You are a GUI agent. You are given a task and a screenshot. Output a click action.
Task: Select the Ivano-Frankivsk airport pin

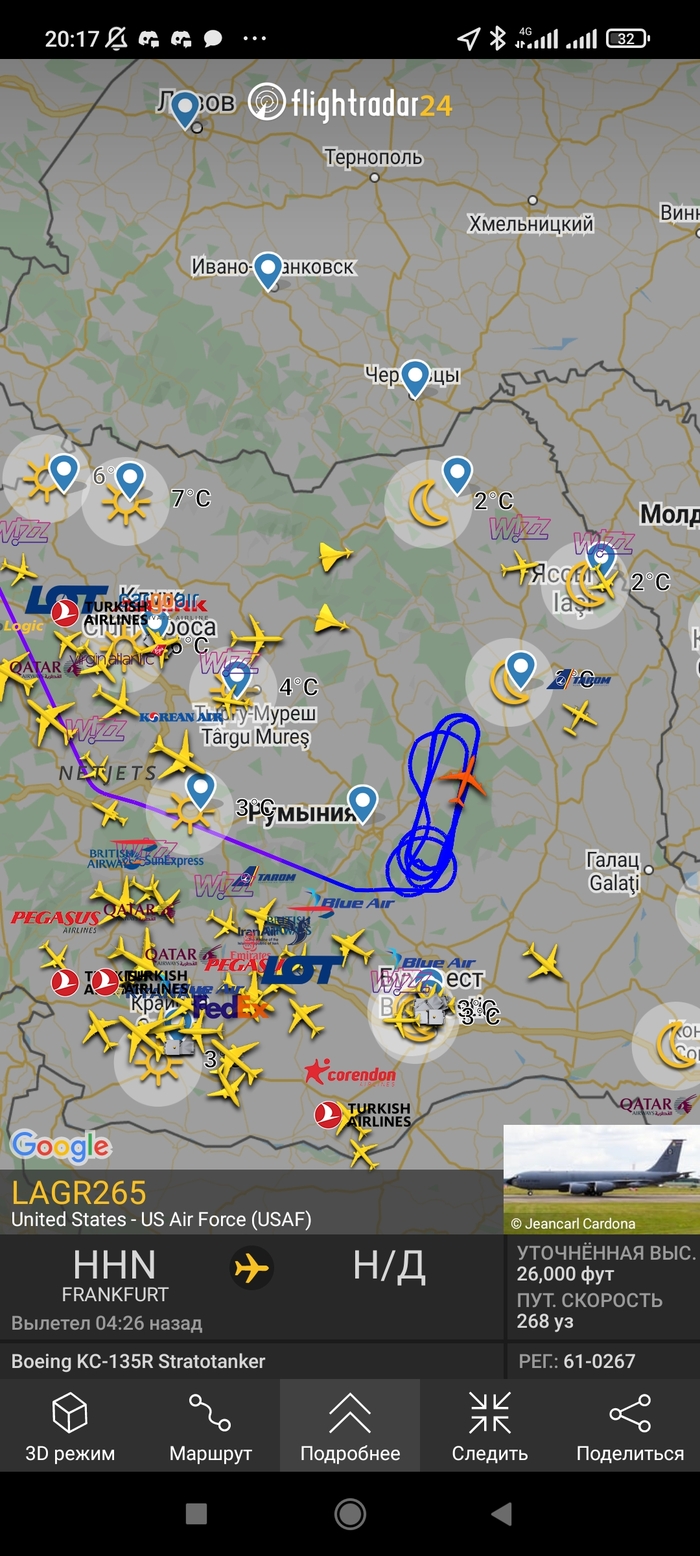pos(267,271)
